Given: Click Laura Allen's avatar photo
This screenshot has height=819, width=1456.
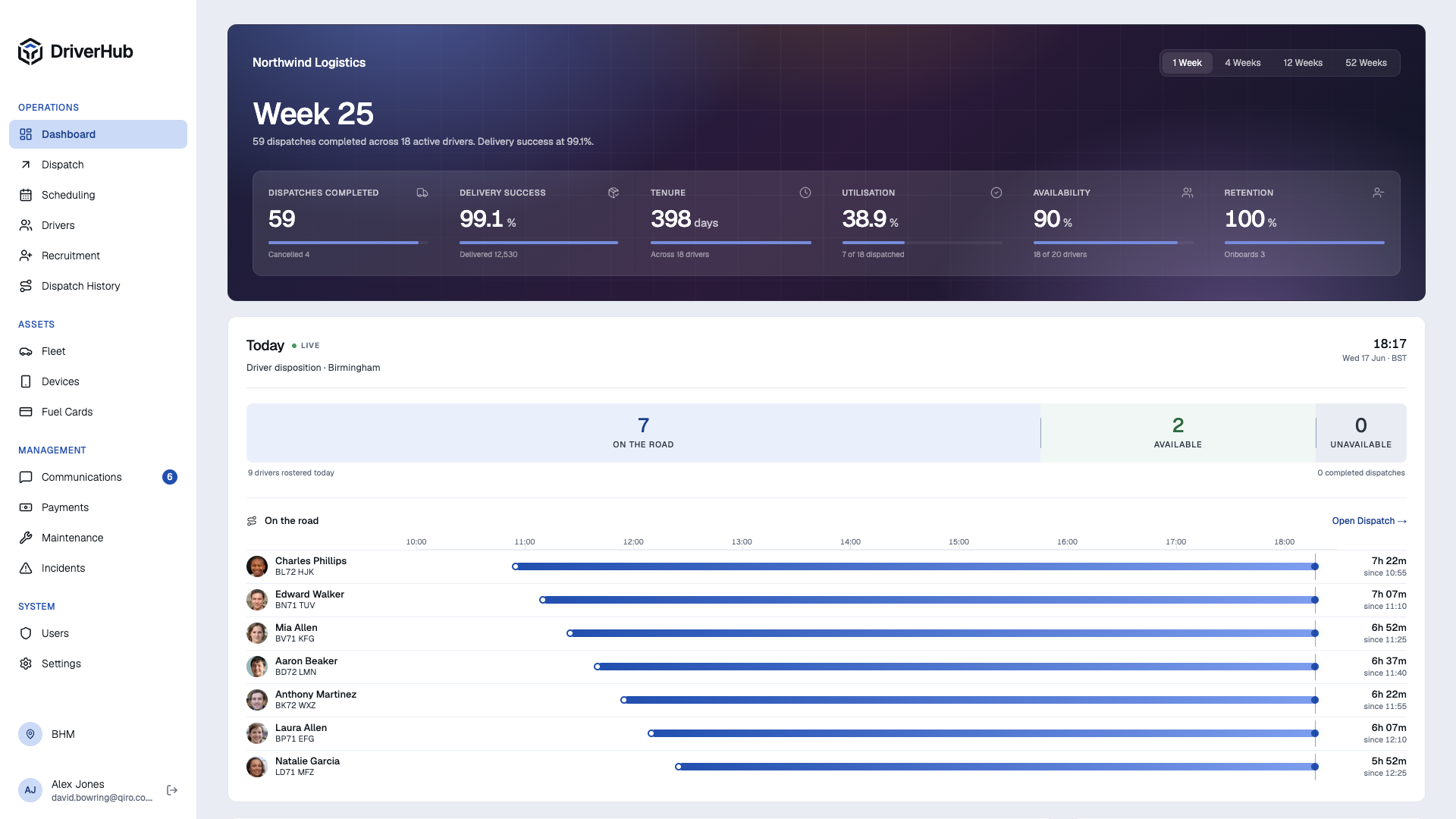Looking at the screenshot, I should point(257,733).
